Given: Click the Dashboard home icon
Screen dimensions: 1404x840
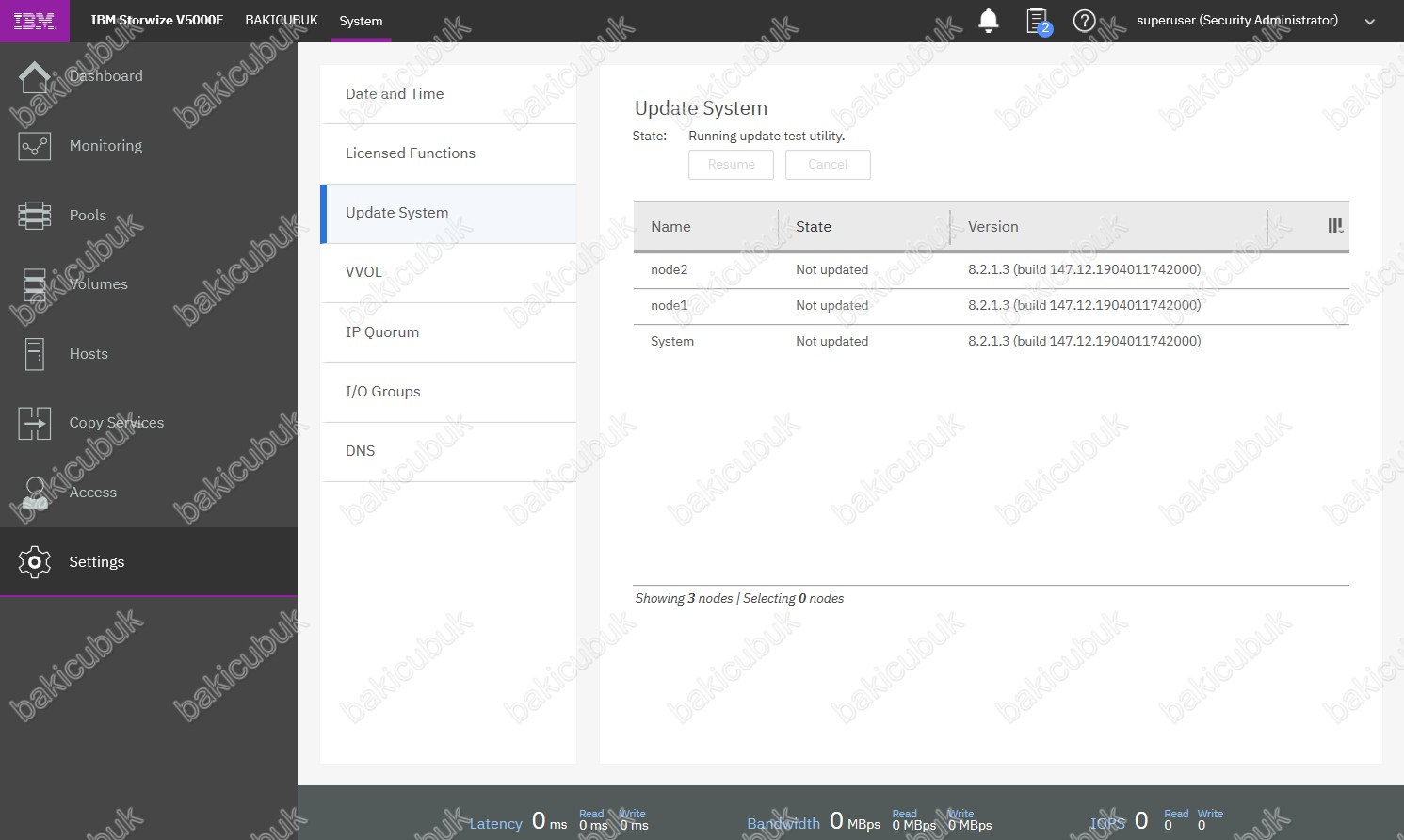Looking at the screenshot, I should tap(35, 76).
